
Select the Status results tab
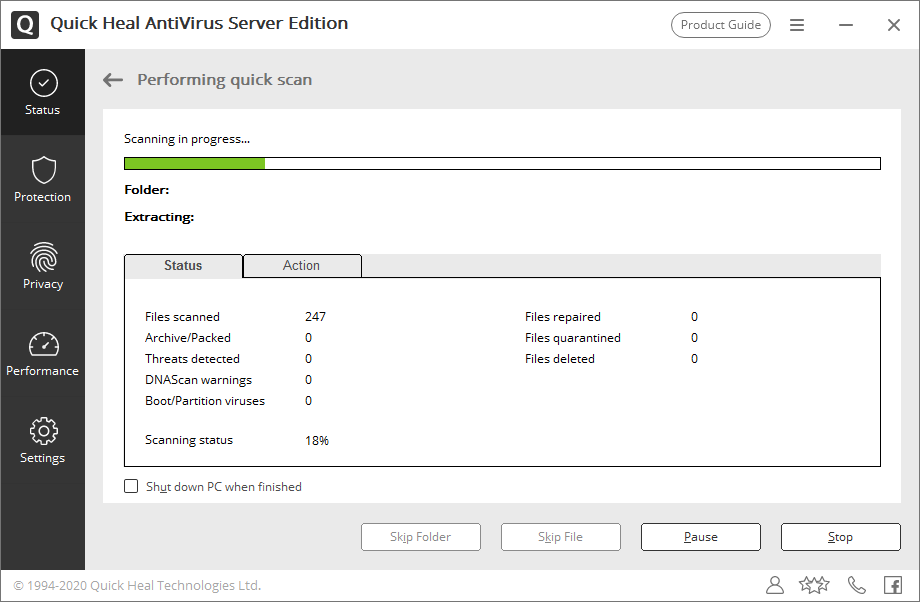[183, 266]
